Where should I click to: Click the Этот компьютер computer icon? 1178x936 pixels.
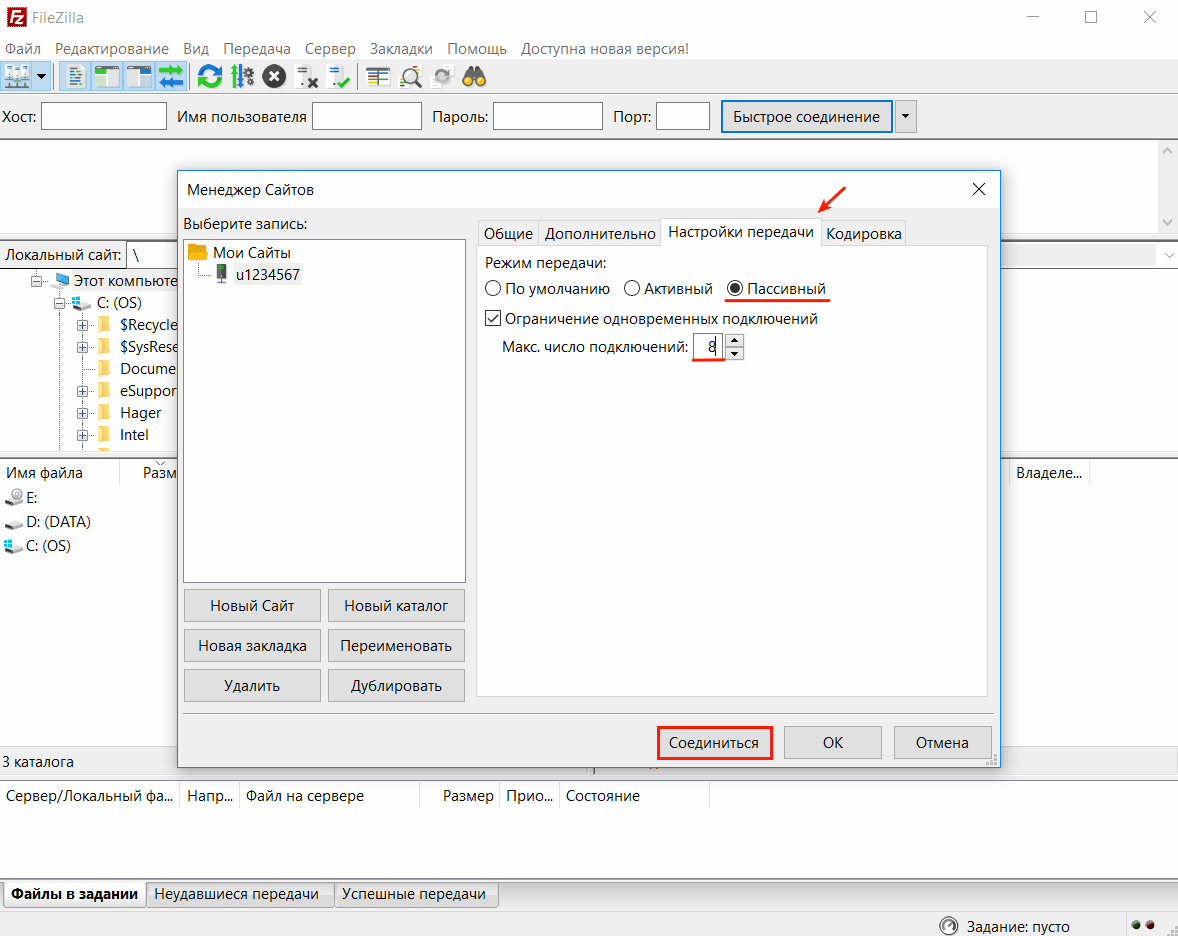[x=59, y=281]
